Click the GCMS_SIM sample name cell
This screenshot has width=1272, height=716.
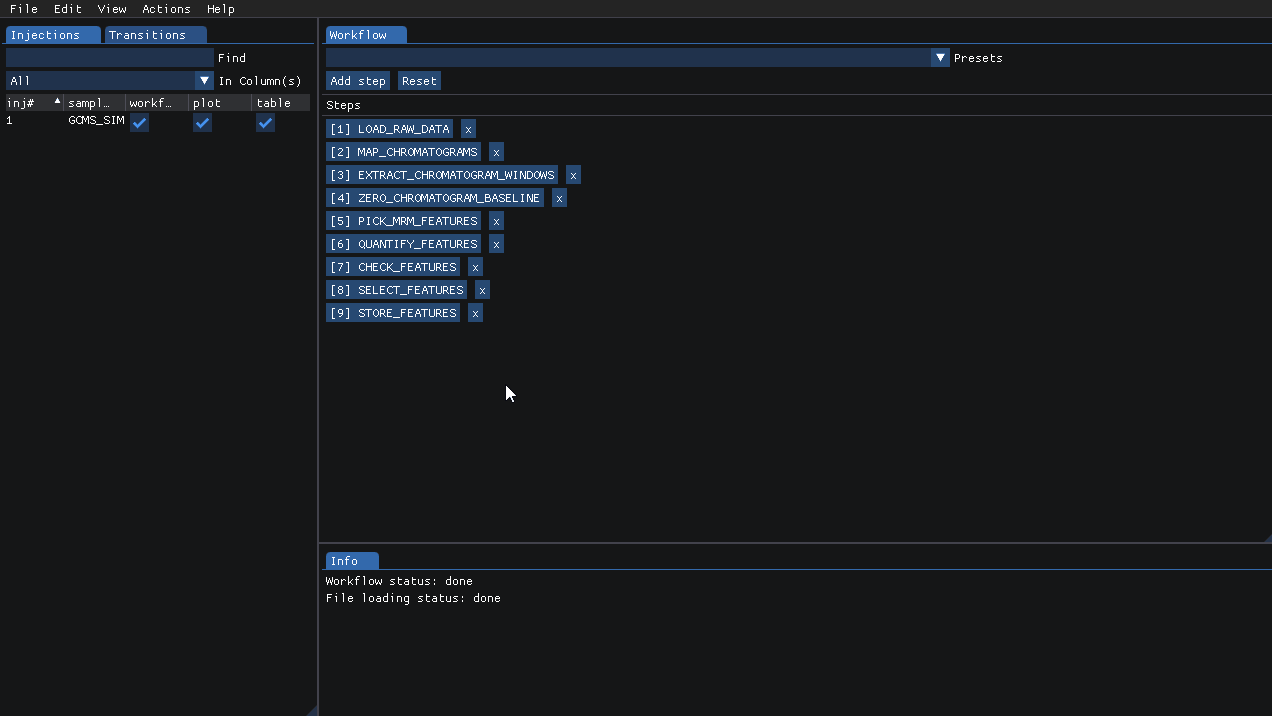coord(96,120)
